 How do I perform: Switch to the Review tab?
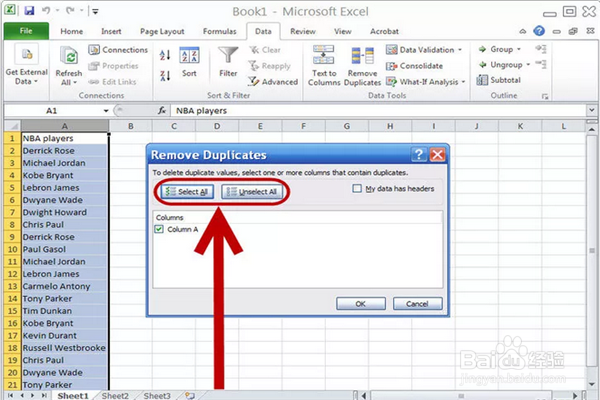[303, 31]
